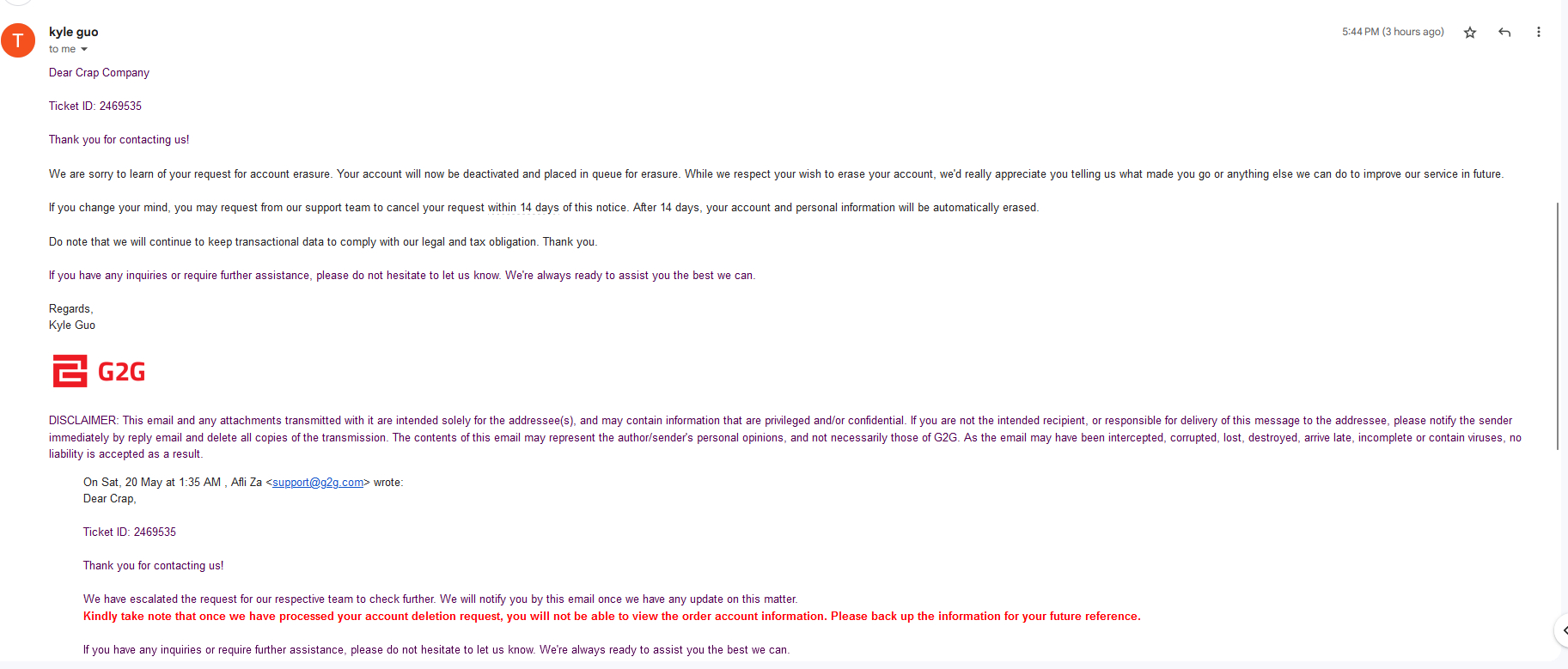
Task: Click the sender name kyle guo
Action: pos(74,32)
